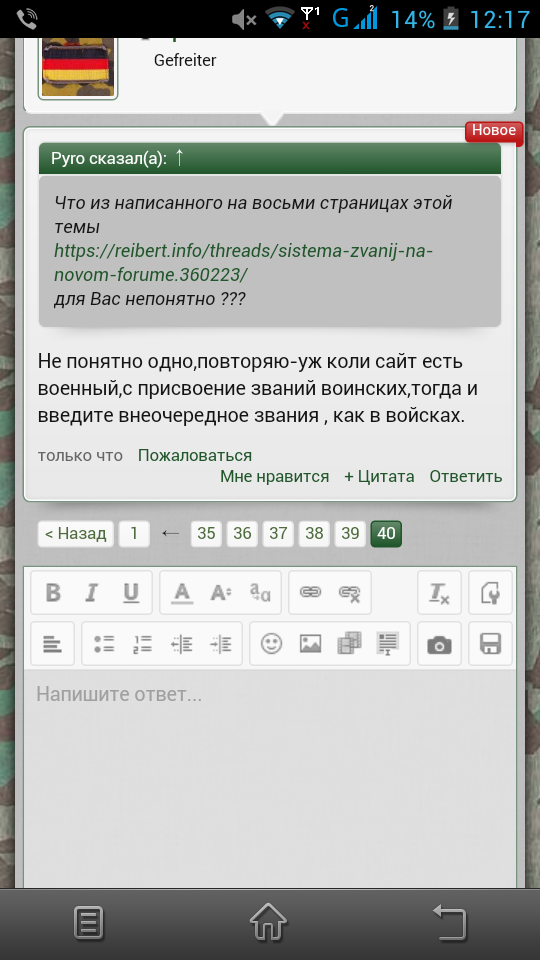Open the quoted reibert.info thread link
The height and width of the screenshot is (960, 540).
click(x=243, y=263)
